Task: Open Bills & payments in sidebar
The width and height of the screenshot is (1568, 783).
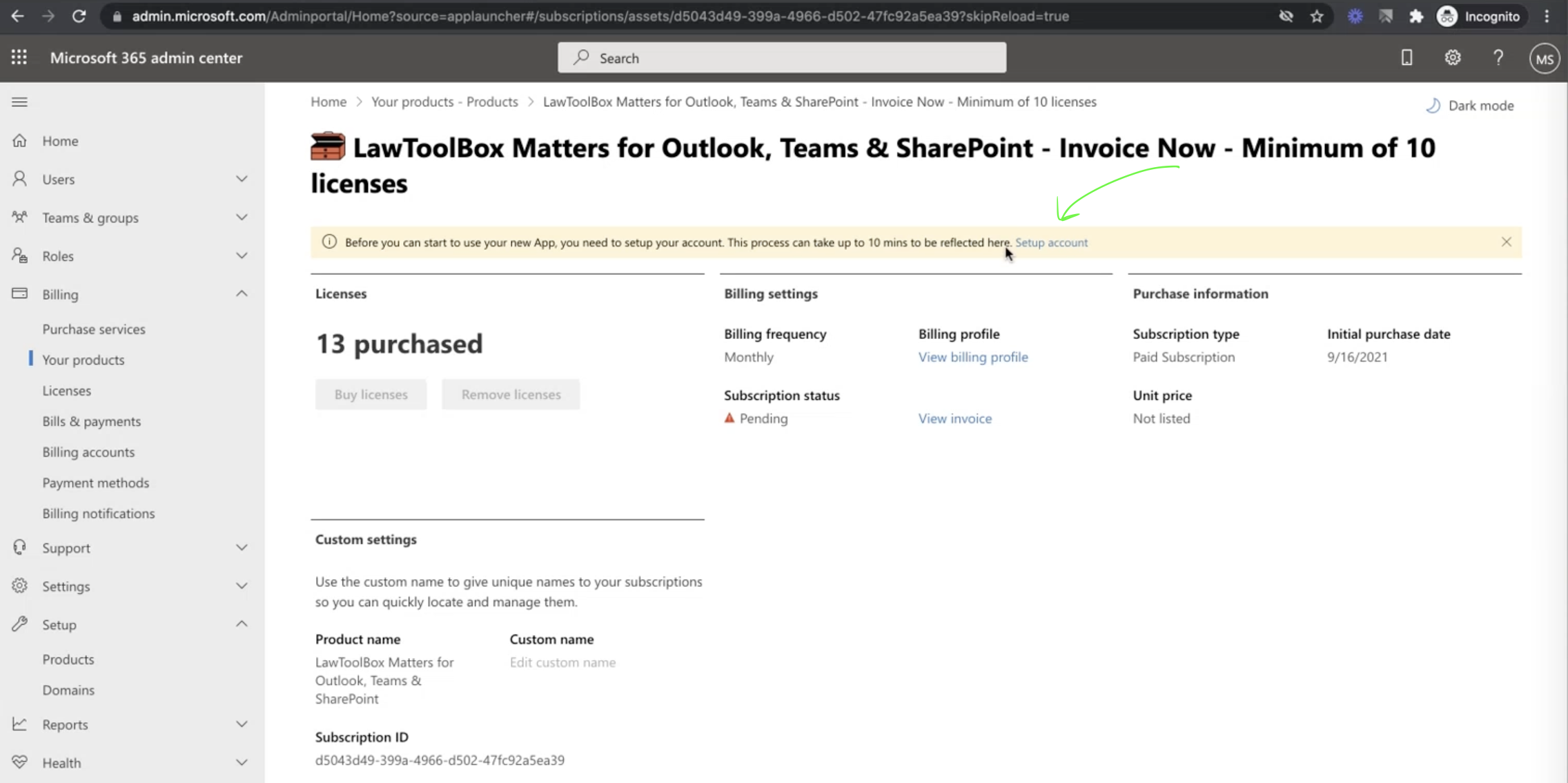Action: pos(91,421)
